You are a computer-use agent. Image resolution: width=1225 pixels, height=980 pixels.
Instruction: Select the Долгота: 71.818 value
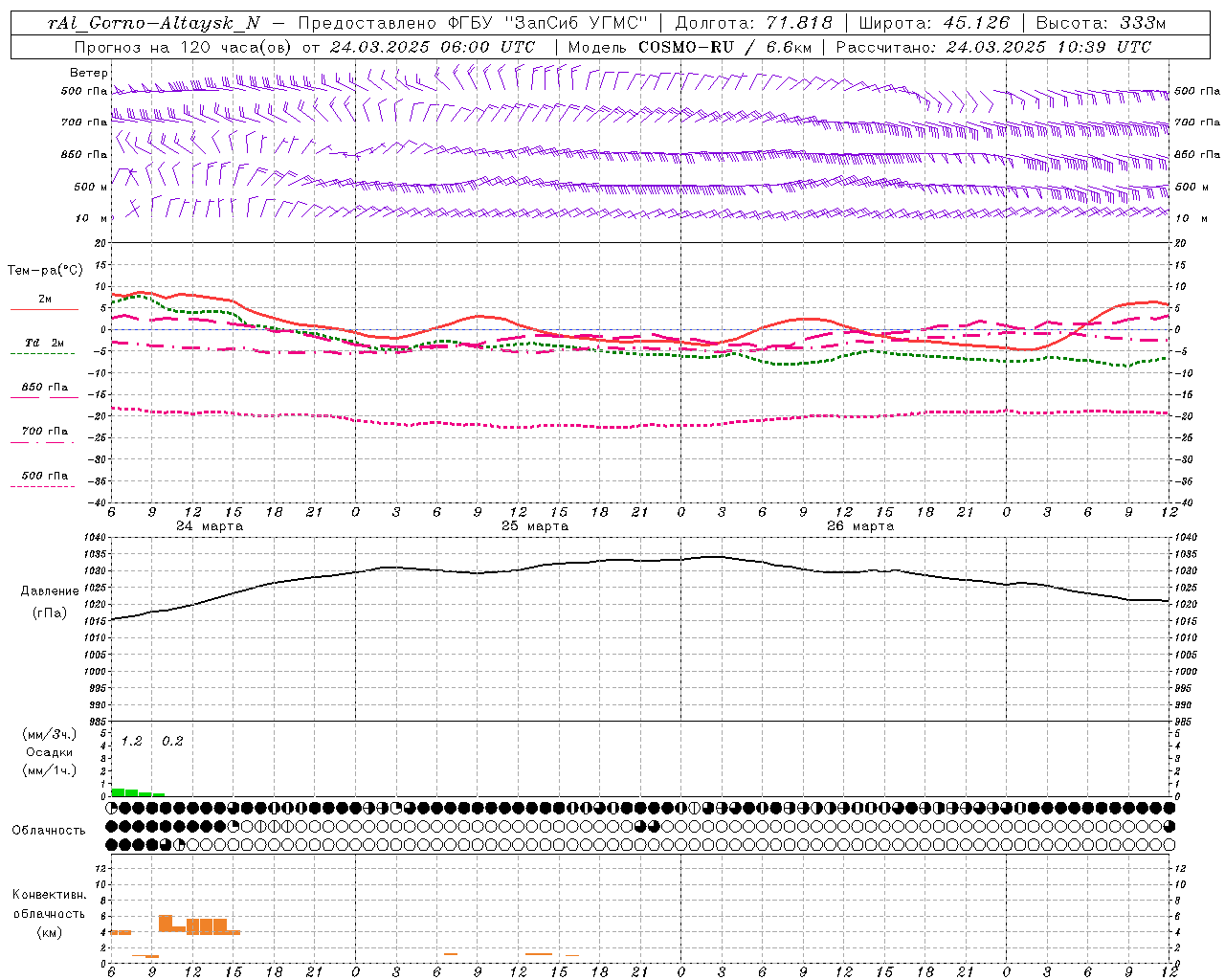[x=753, y=23]
